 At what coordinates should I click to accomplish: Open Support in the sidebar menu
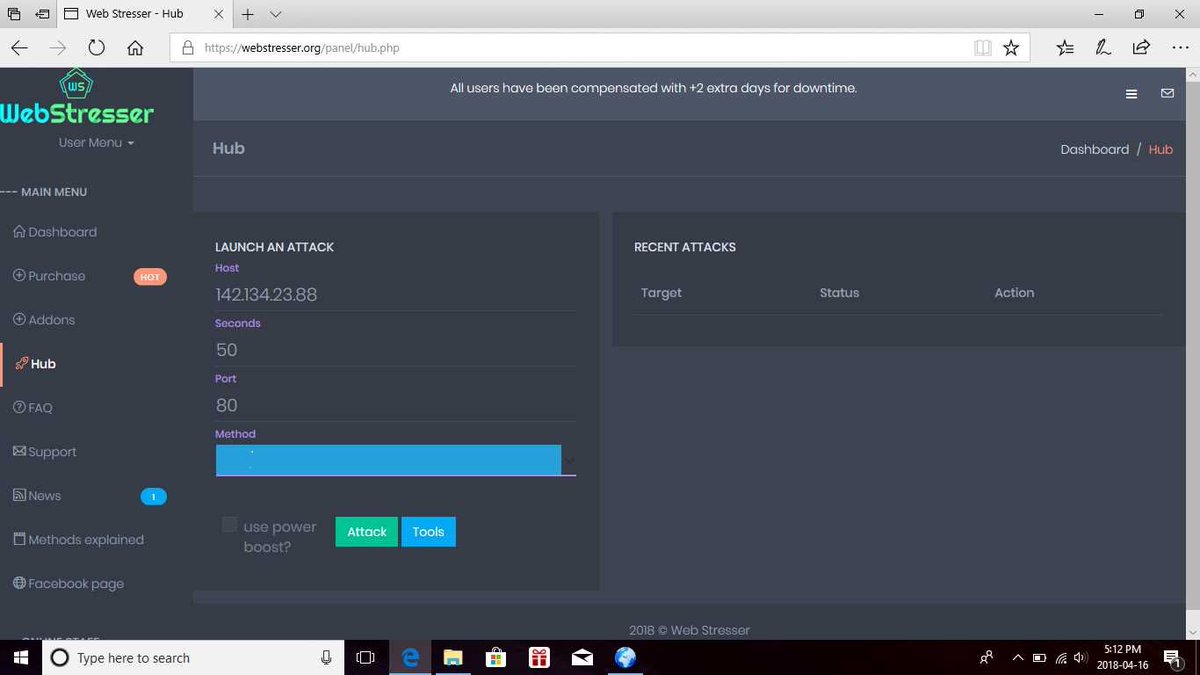click(x=44, y=452)
